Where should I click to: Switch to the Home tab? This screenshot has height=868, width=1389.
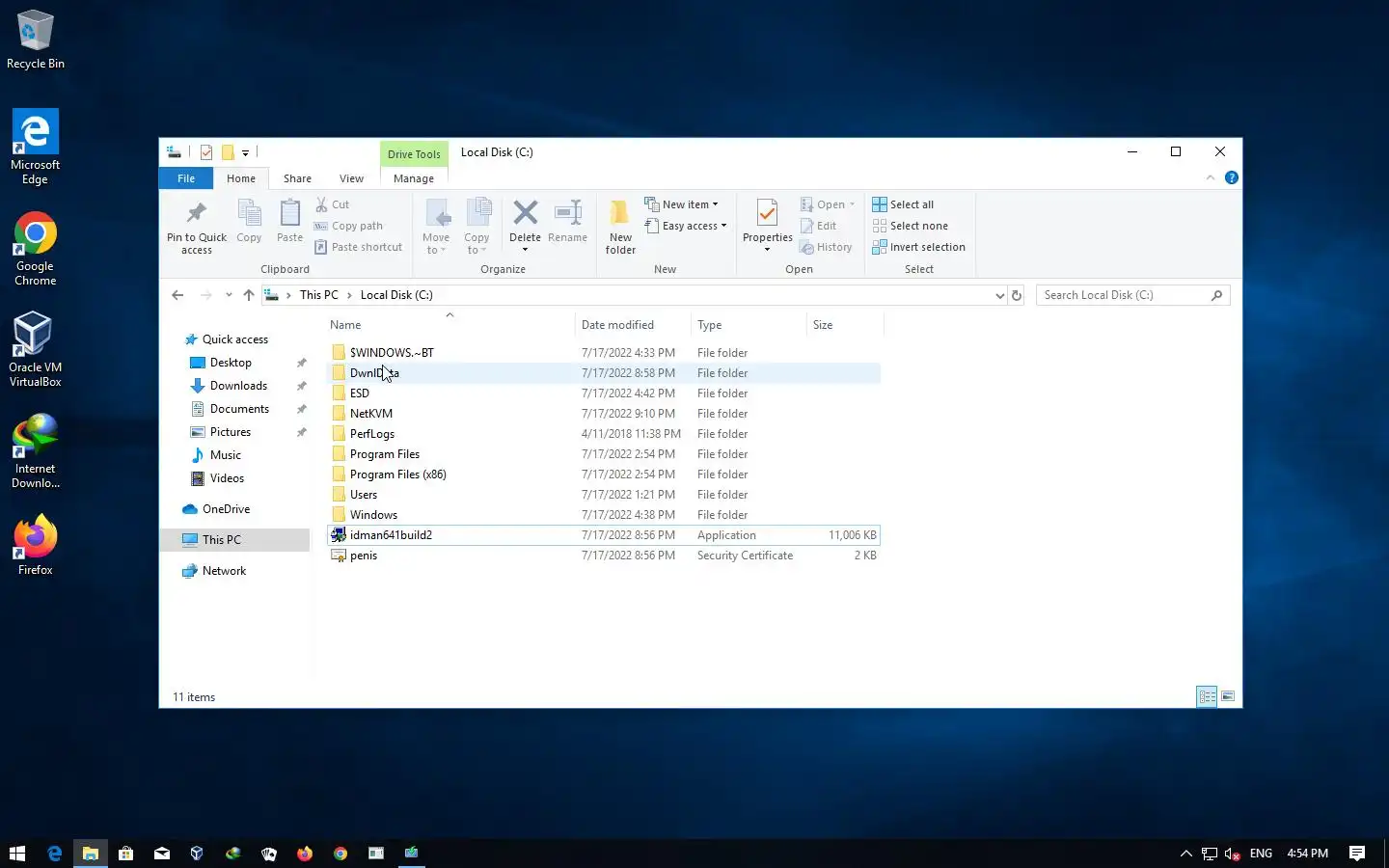click(x=241, y=178)
